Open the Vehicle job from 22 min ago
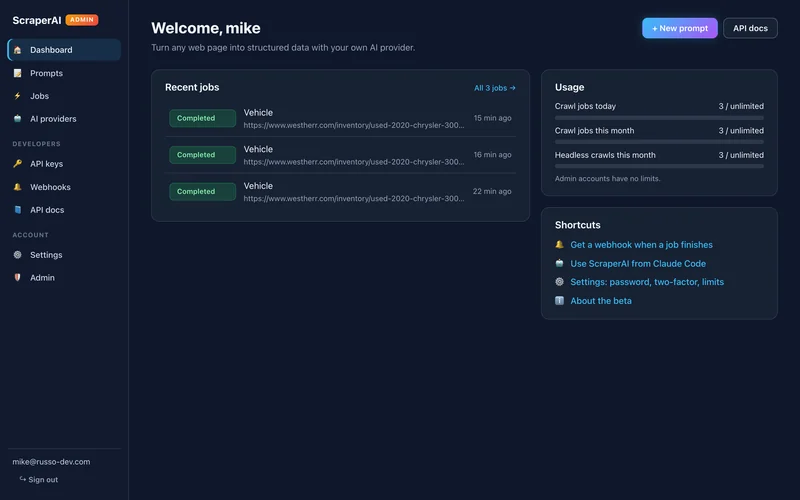The height and width of the screenshot is (500, 800). point(340,192)
